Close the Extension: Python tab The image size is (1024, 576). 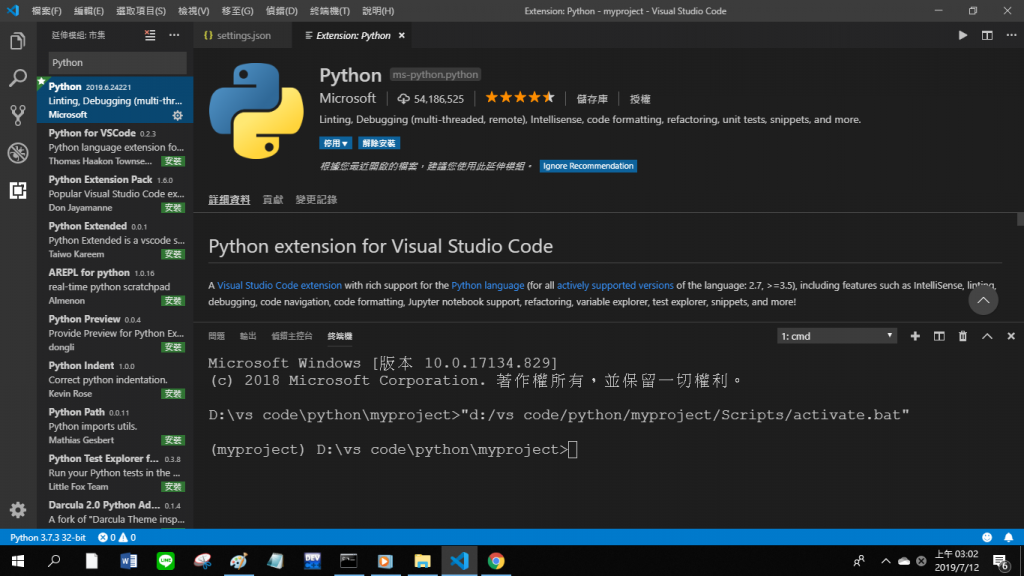(402, 35)
